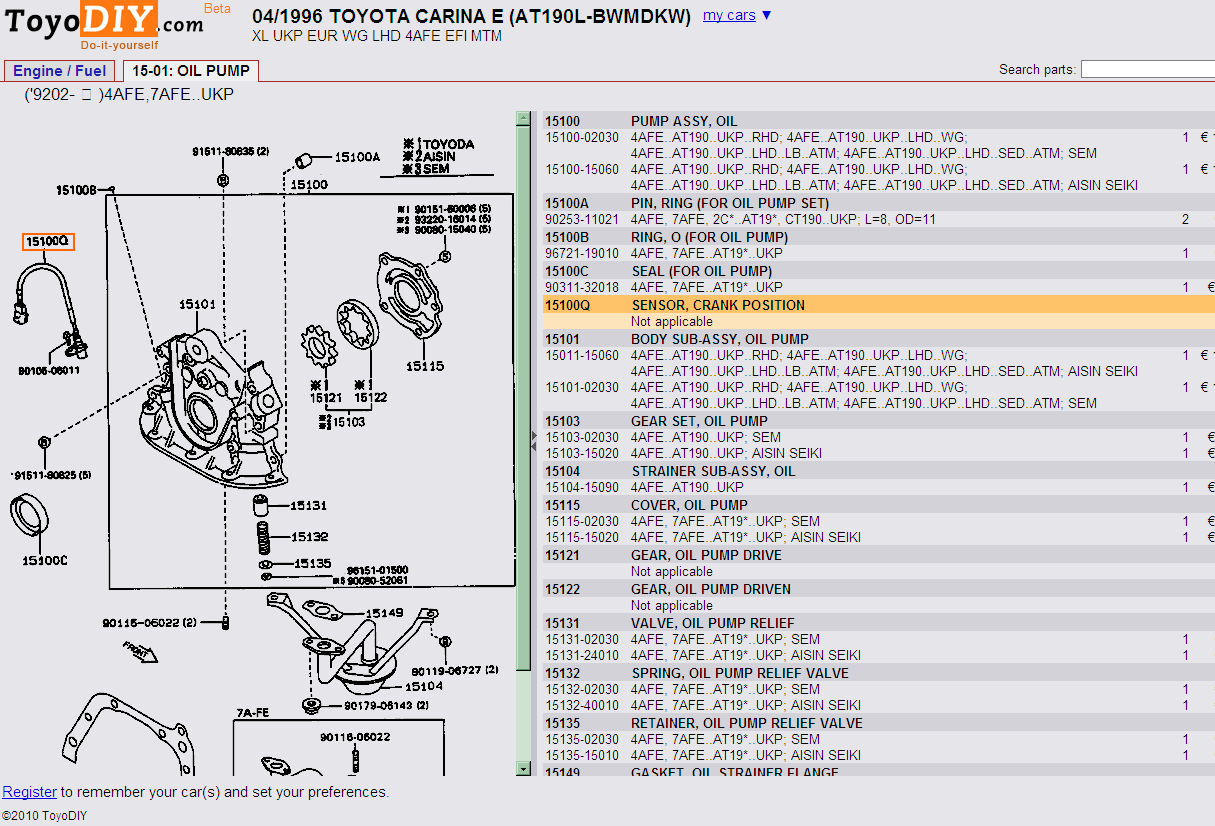
Task: Open the 'my cars' dropdown
Action: click(737, 15)
